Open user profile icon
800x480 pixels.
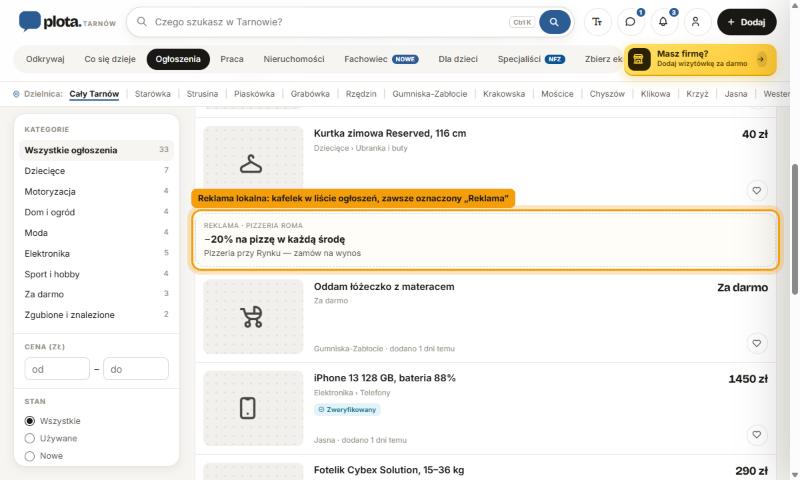click(x=695, y=22)
